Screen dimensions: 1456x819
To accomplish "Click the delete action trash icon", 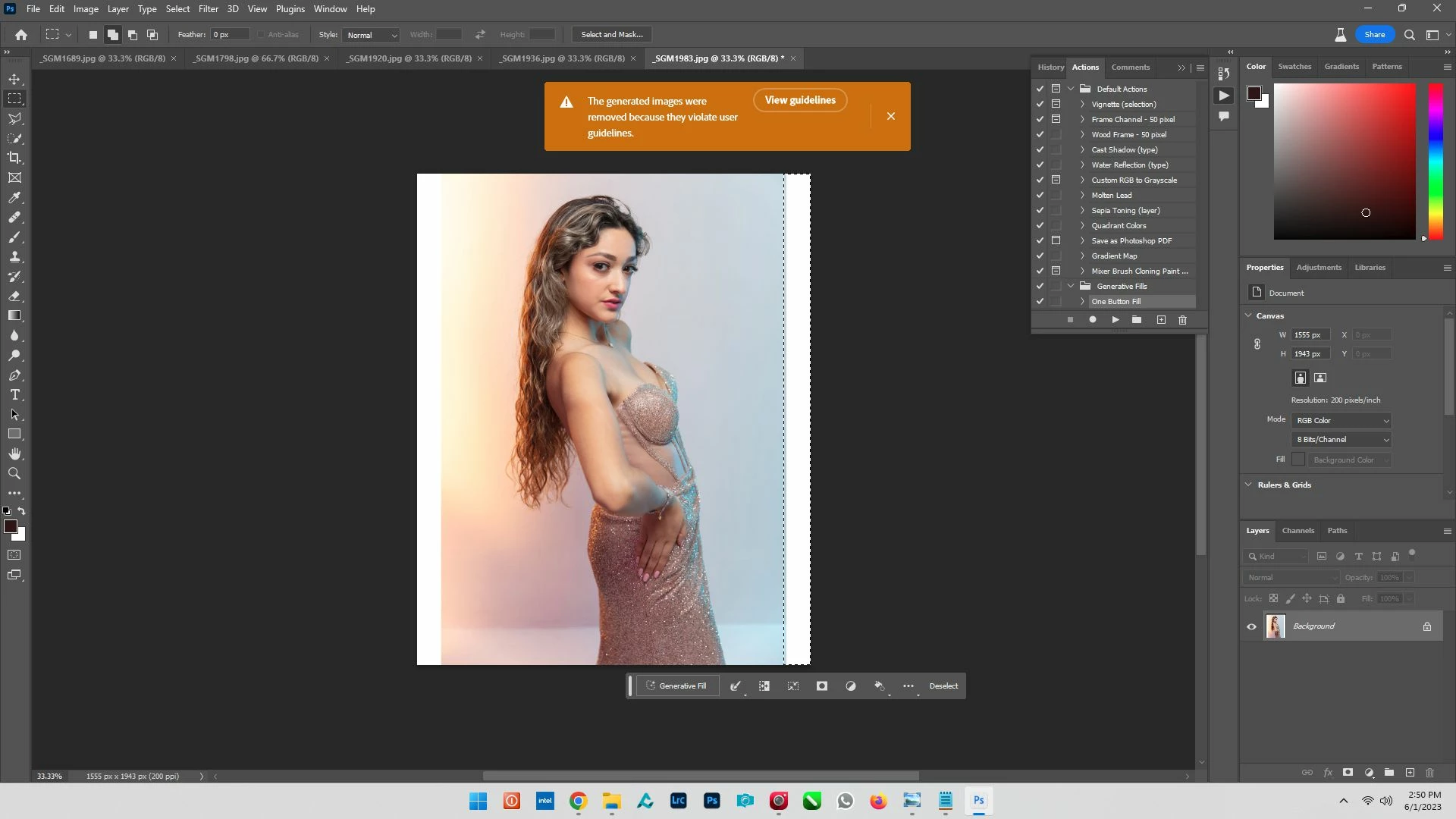I will click(x=1182, y=320).
